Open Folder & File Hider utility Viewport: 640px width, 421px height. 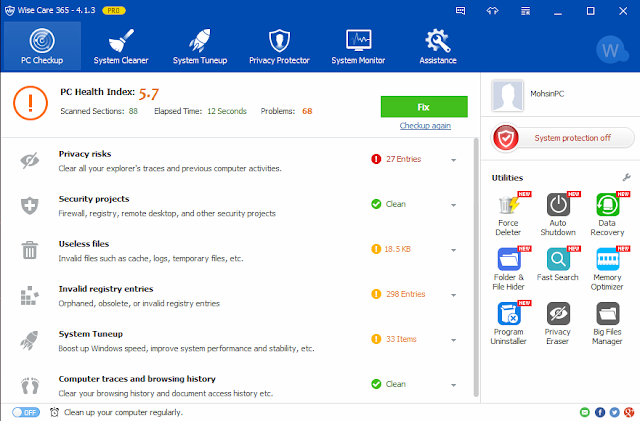(508, 269)
